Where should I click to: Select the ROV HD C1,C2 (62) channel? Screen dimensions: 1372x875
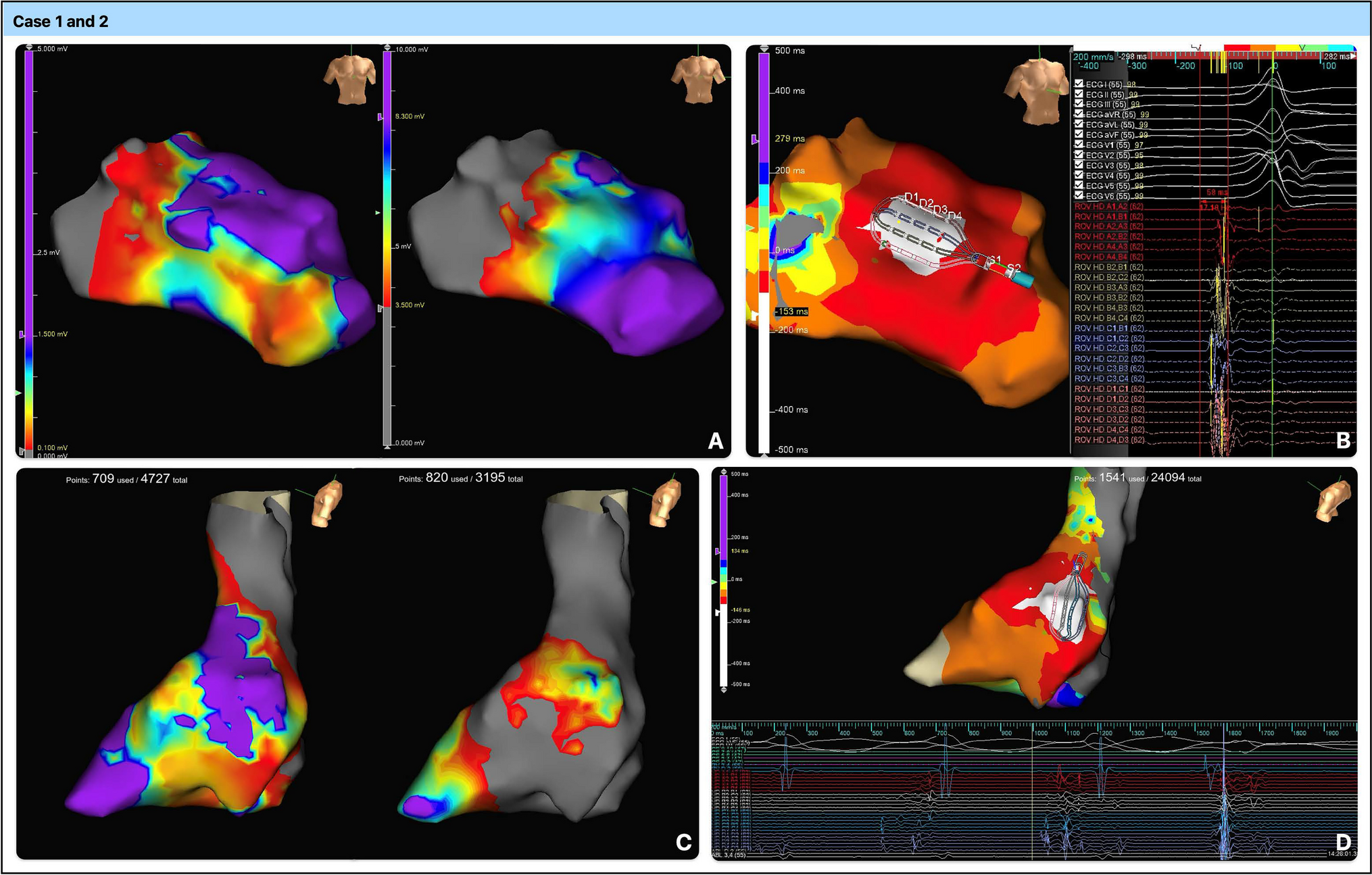coord(1108,338)
